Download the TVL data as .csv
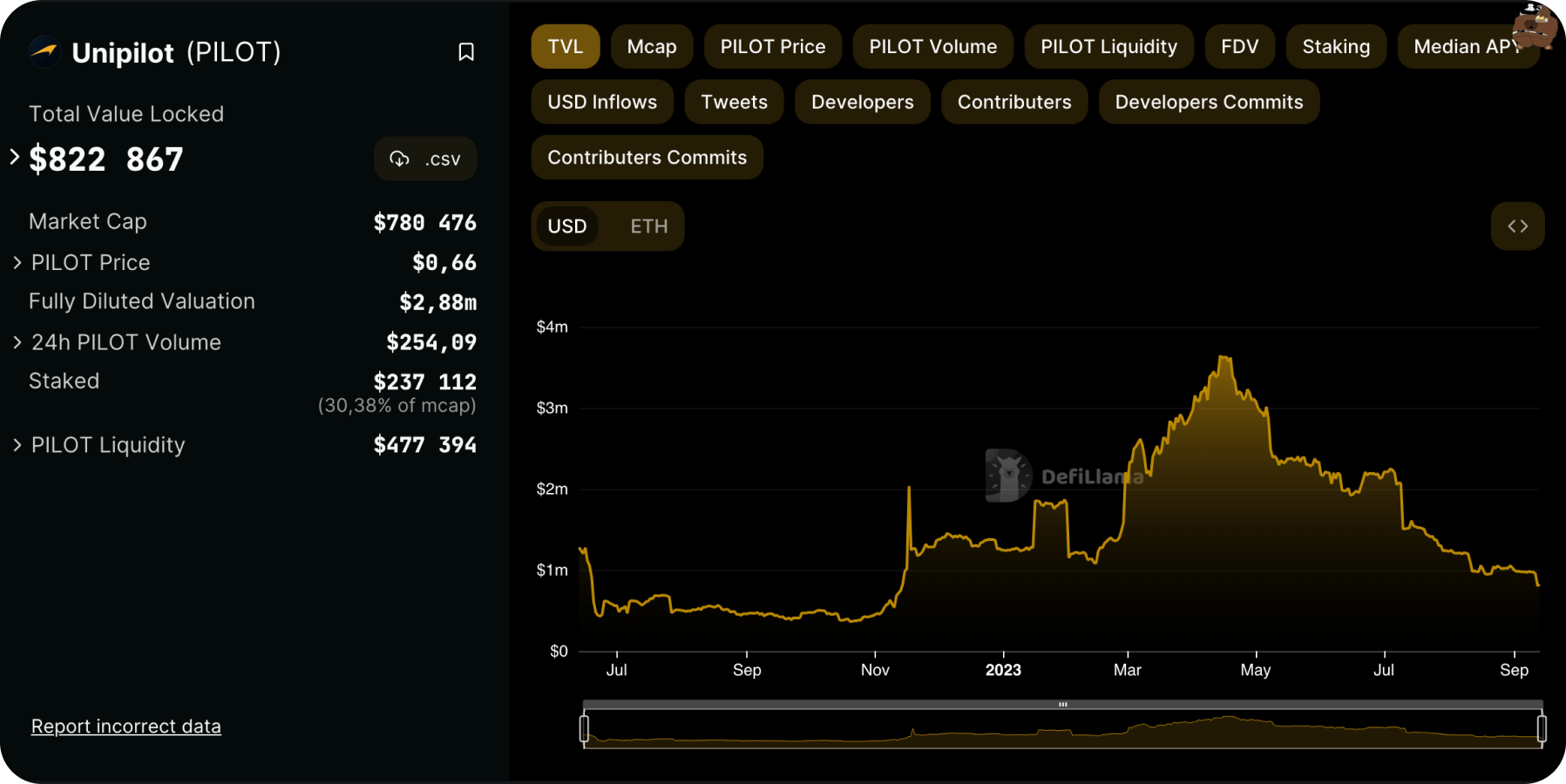Screen dimensions: 1566x784 coord(425,159)
